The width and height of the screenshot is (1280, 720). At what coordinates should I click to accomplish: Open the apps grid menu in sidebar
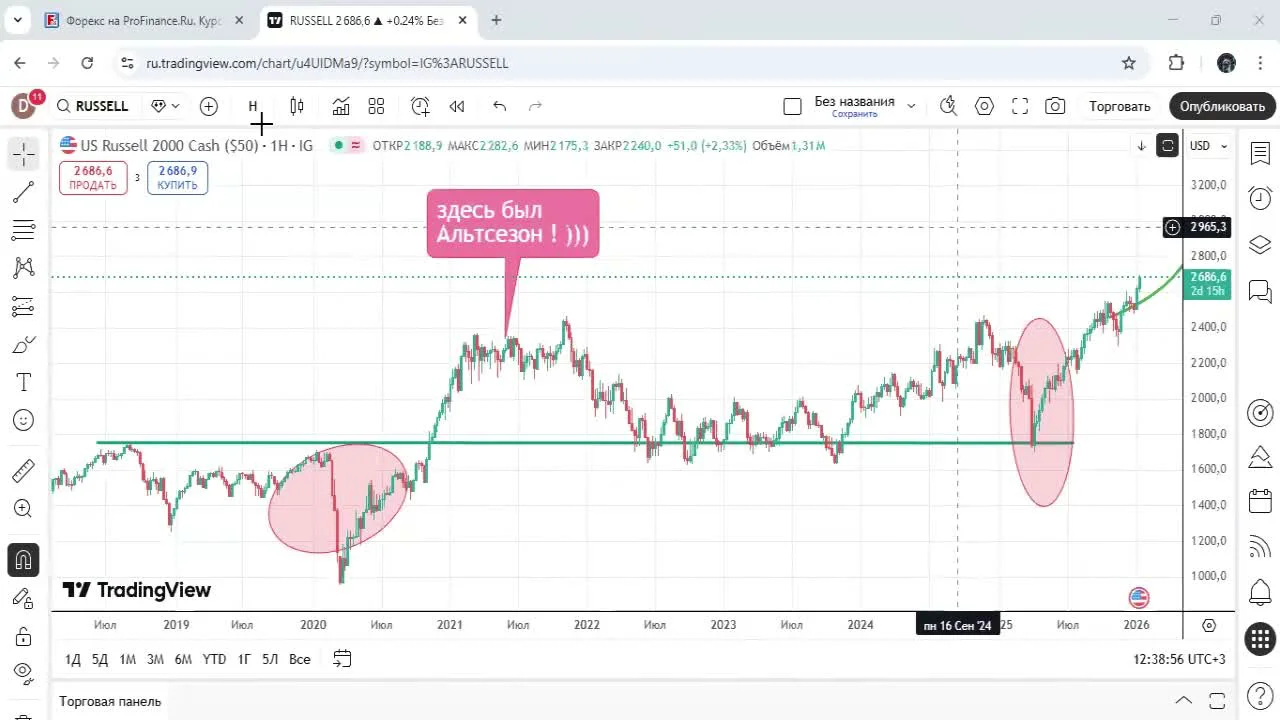coord(1260,640)
